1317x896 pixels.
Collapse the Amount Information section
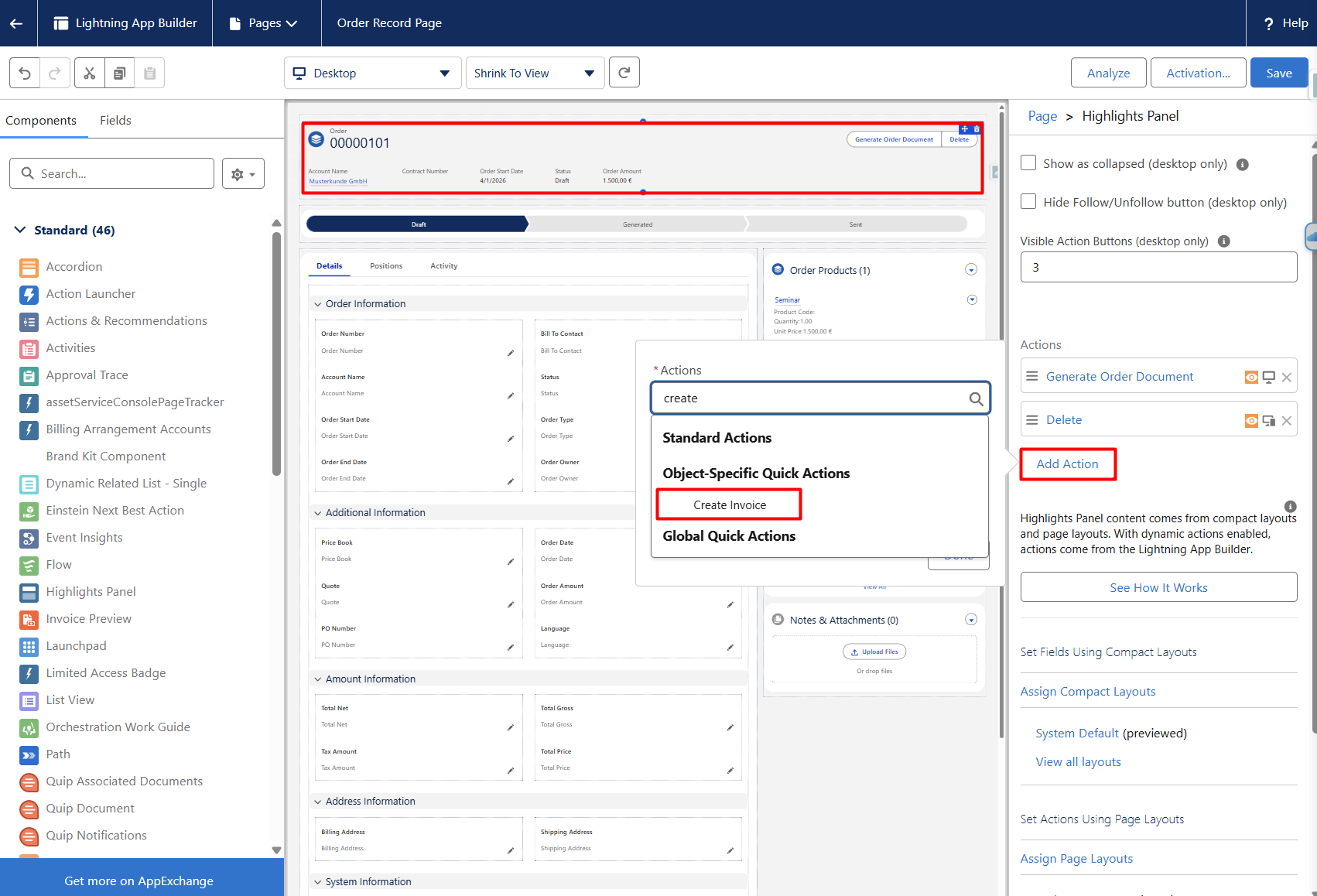click(318, 679)
